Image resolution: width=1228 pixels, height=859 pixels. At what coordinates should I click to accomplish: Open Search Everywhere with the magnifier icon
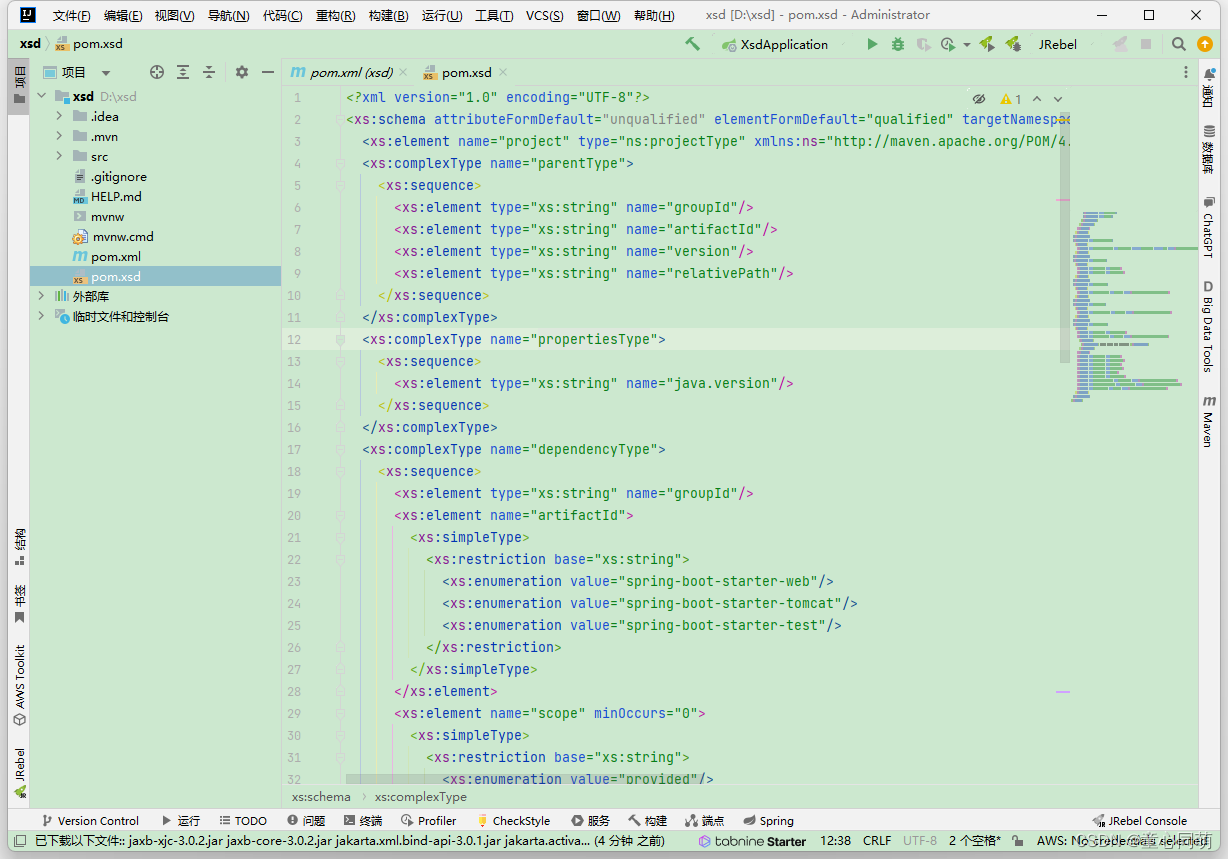1179,44
